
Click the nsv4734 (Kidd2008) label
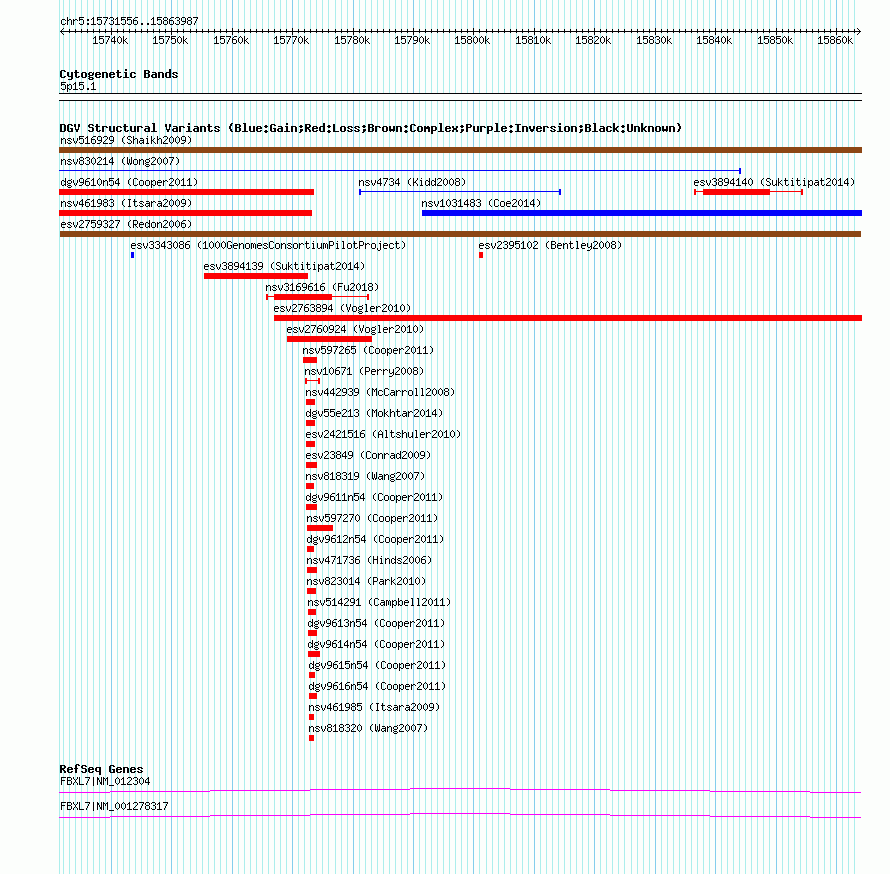412,182
